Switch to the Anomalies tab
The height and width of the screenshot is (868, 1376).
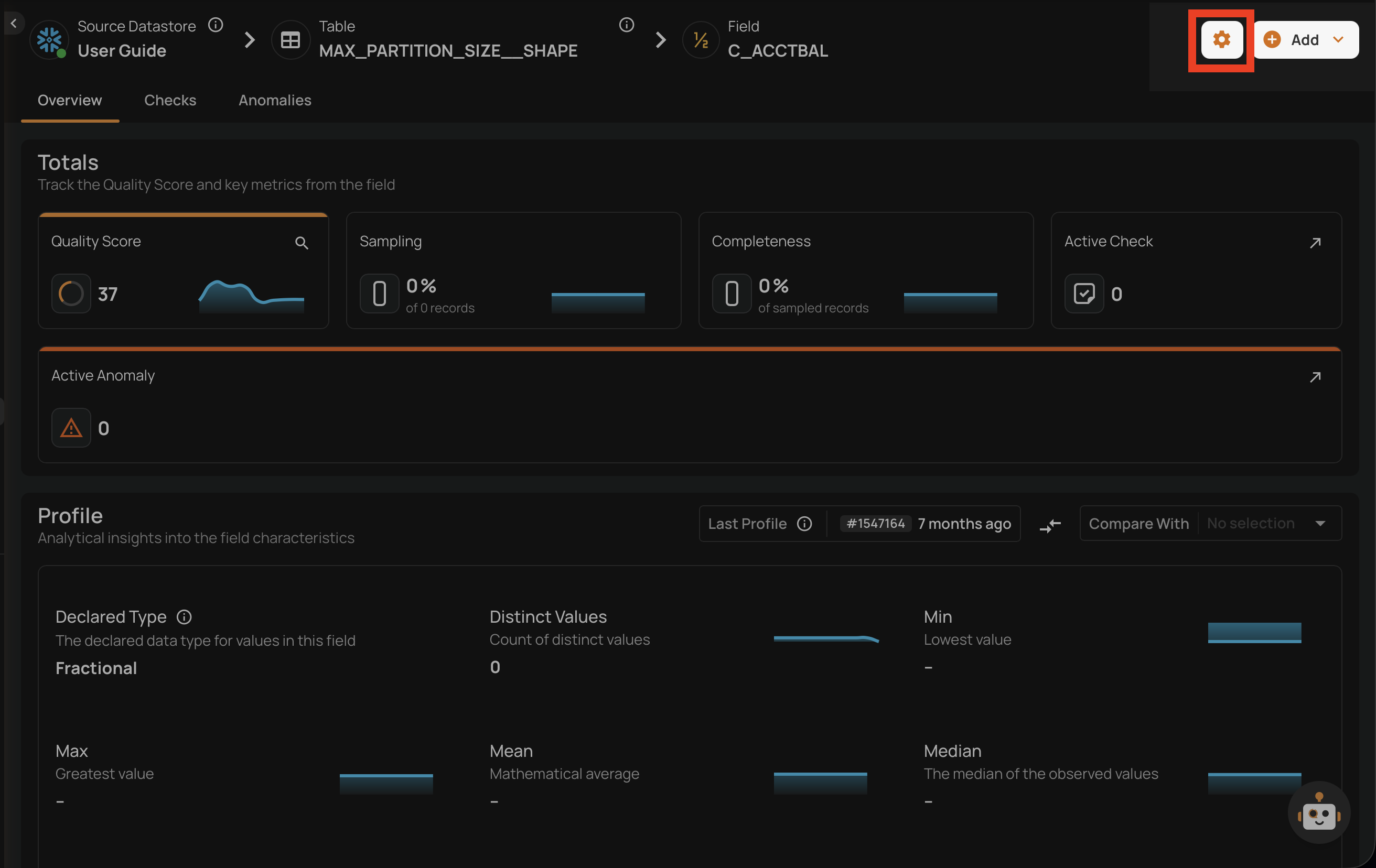click(275, 100)
